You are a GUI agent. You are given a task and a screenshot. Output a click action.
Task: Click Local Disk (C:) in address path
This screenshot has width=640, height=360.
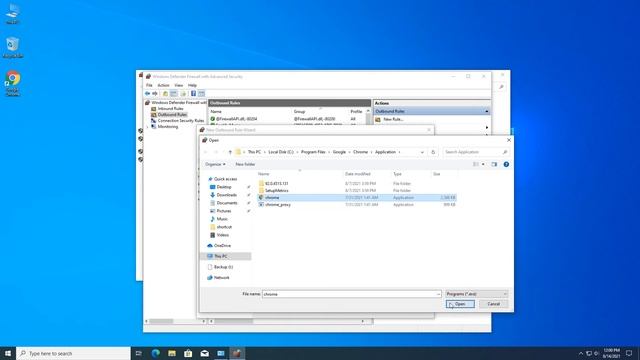[x=281, y=152]
